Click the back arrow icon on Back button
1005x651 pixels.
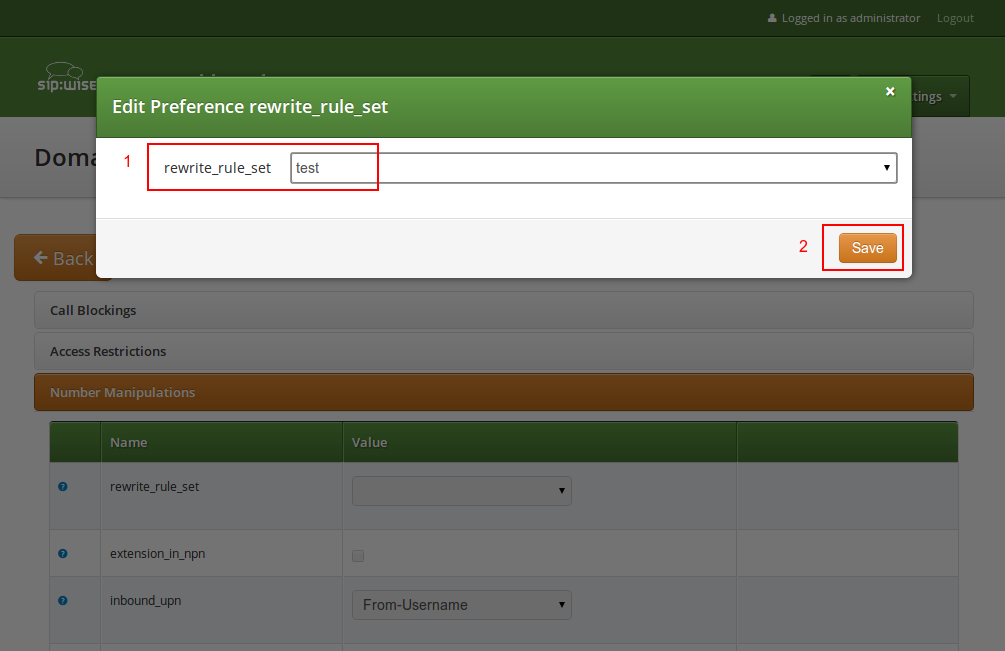pyautogui.click(x=40, y=257)
